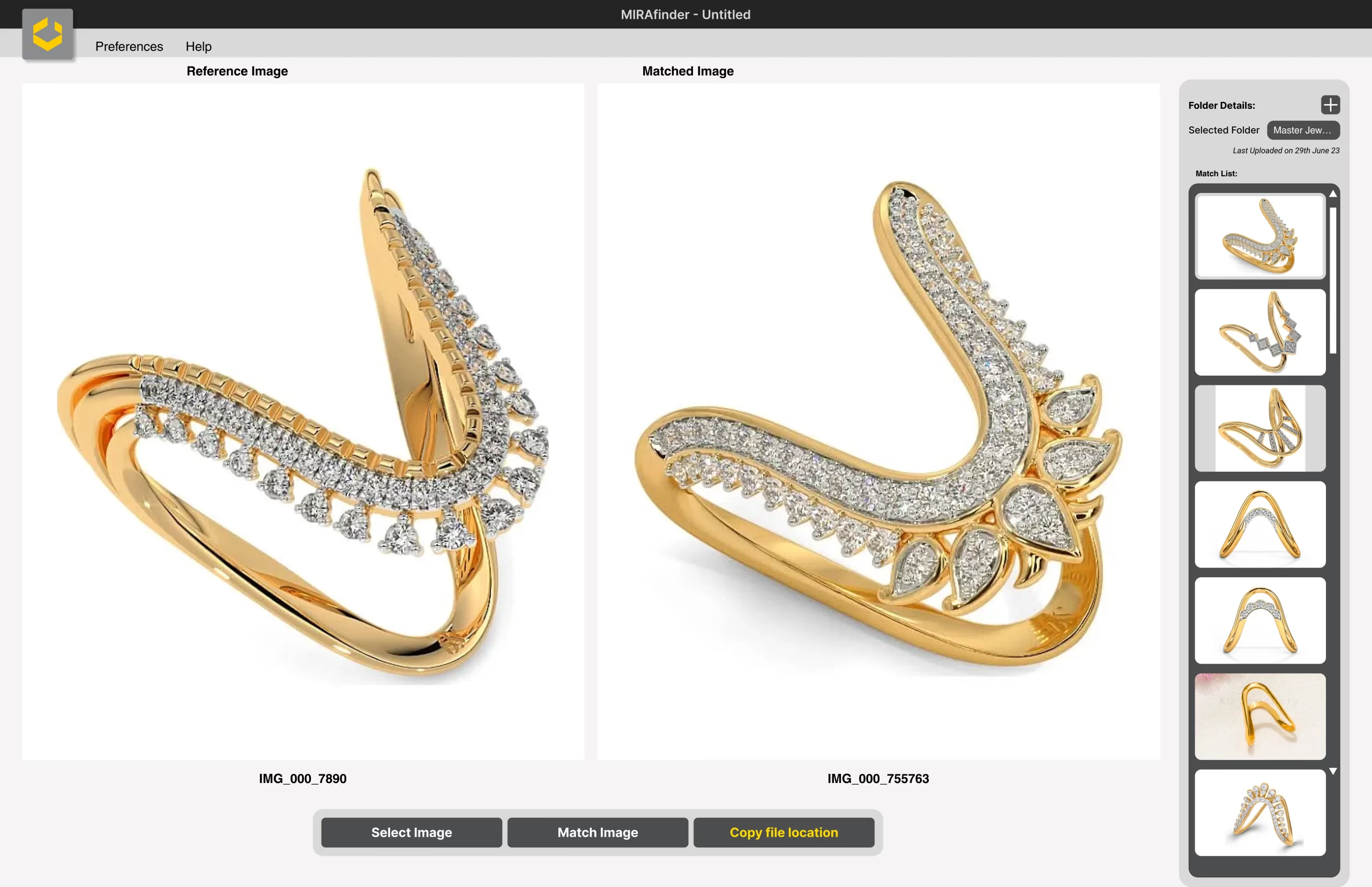Select the first match list ring thumbnail

tap(1259, 236)
